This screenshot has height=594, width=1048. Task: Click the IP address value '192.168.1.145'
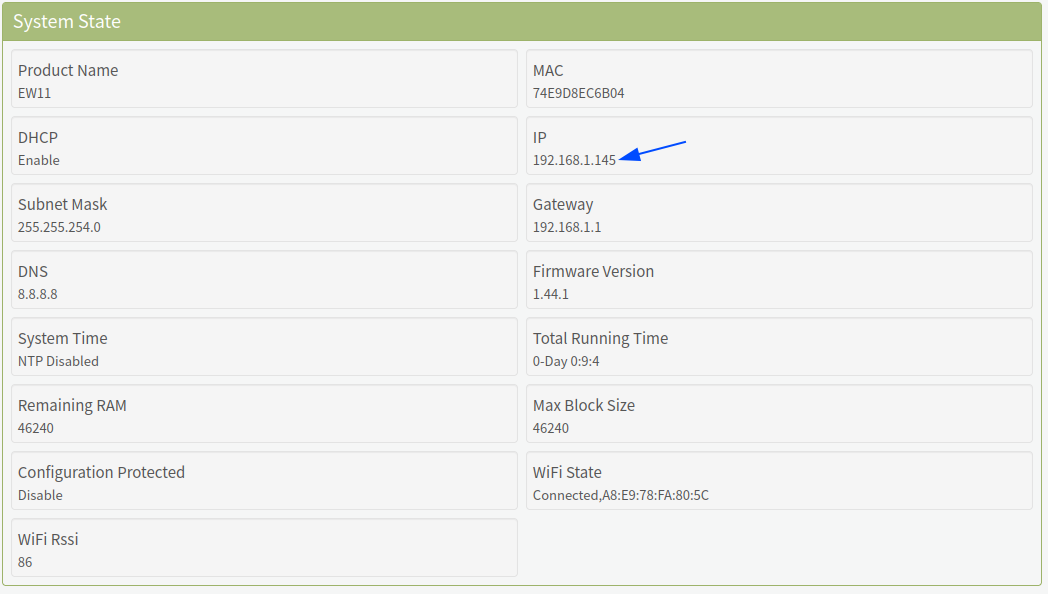pos(574,160)
